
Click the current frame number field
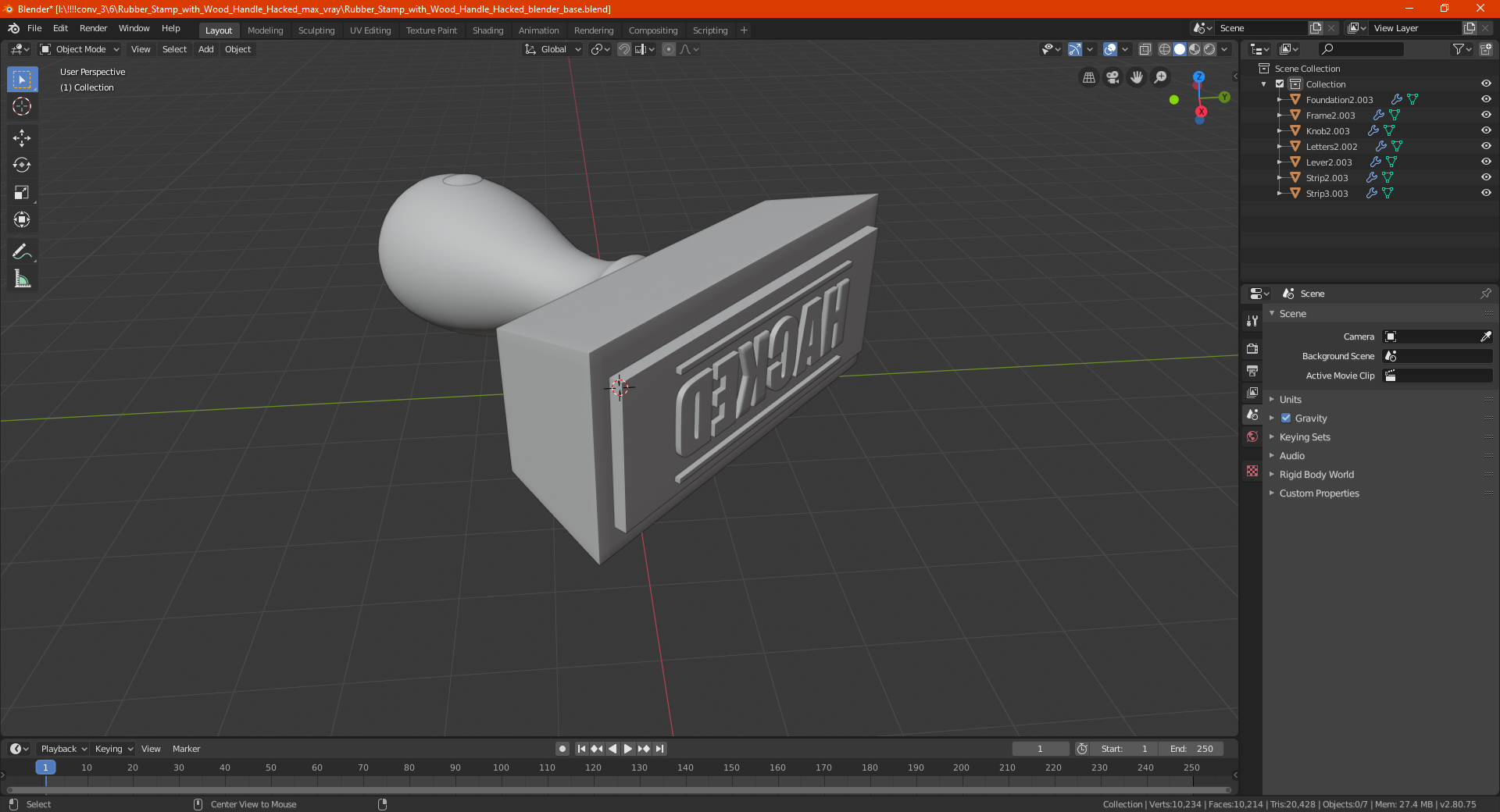pos(1040,749)
